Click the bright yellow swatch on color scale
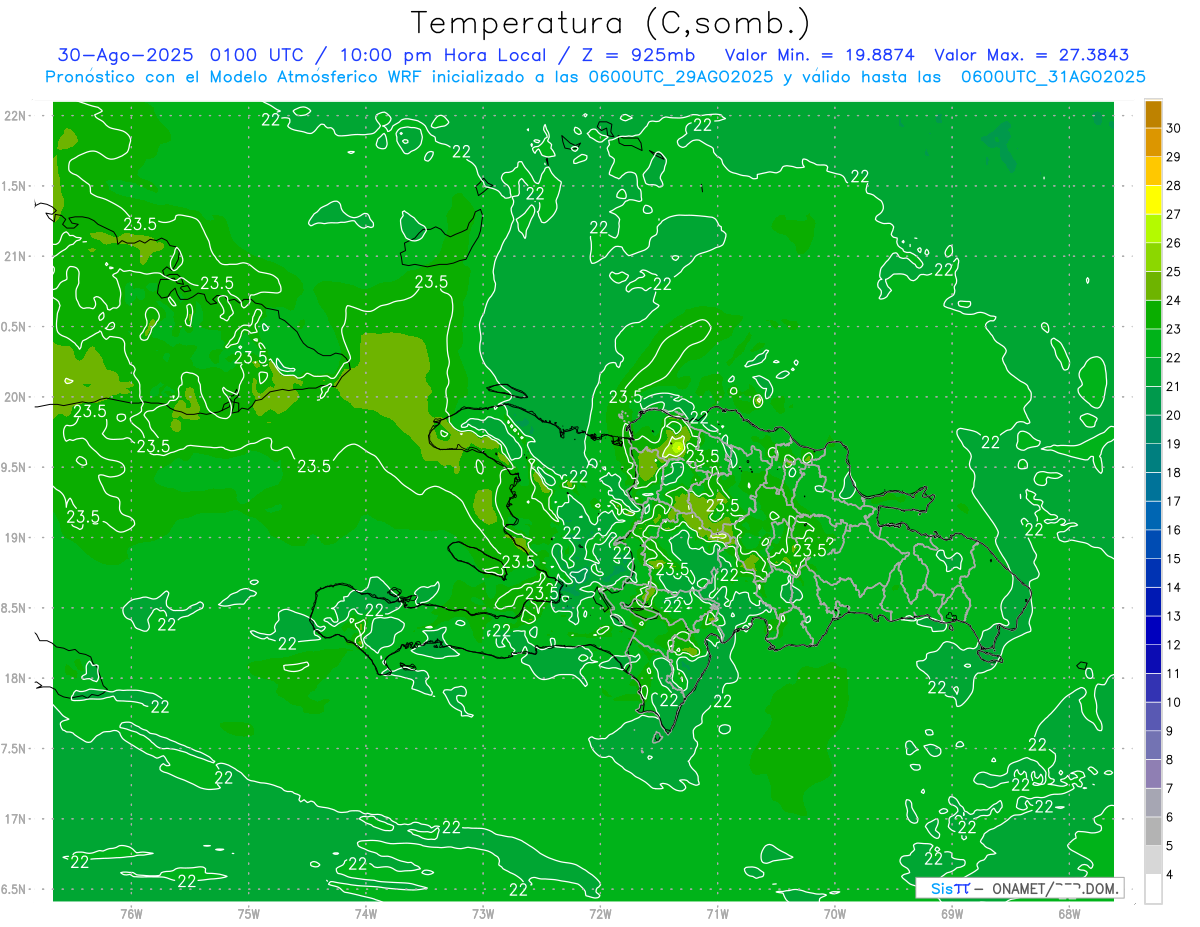1200x927 pixels. (x=1153, y=200)
